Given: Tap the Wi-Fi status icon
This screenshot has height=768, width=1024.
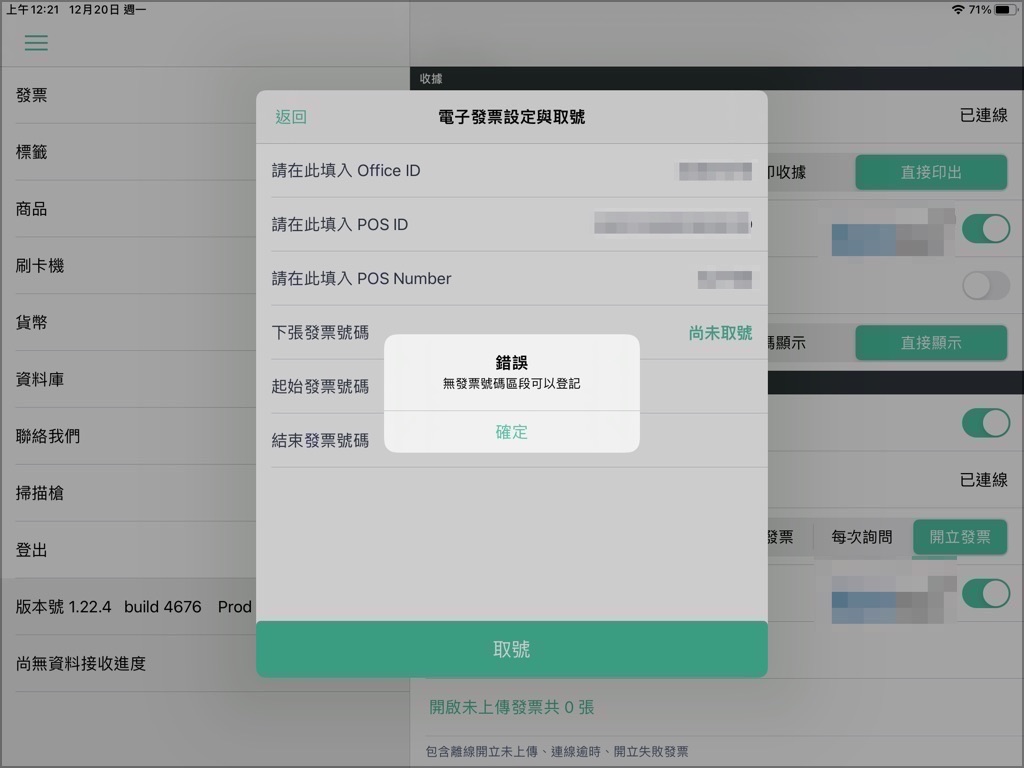Looking at the screenshot, I should pyautogui.click(x=958, y=9).
